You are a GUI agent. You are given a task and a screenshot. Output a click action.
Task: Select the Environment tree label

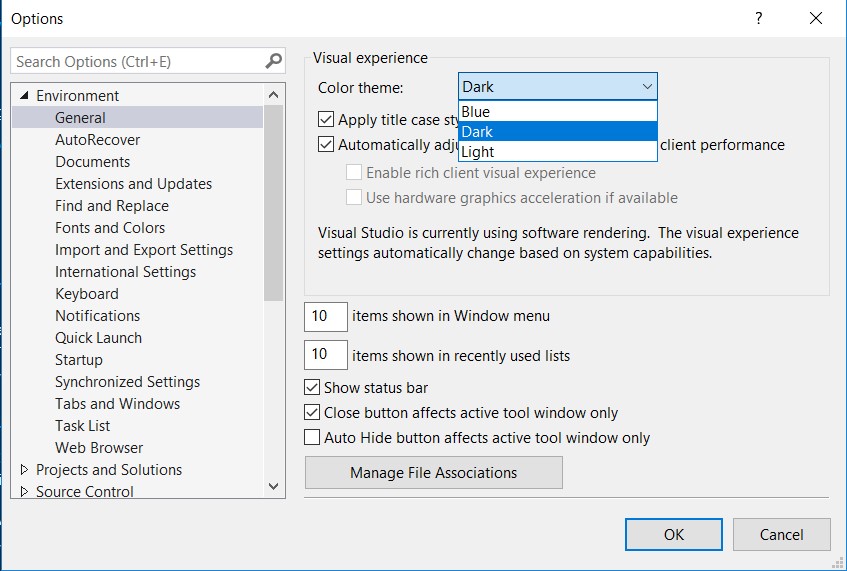pyautogui.click(x=78, y=96)
